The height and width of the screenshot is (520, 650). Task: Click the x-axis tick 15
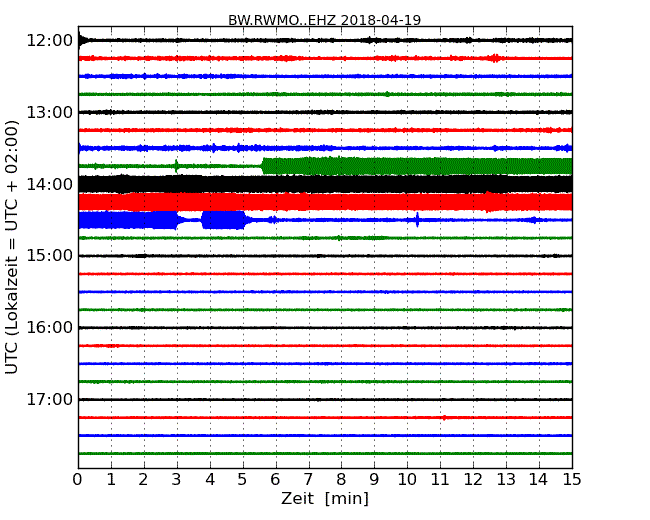tap(572, 480)
